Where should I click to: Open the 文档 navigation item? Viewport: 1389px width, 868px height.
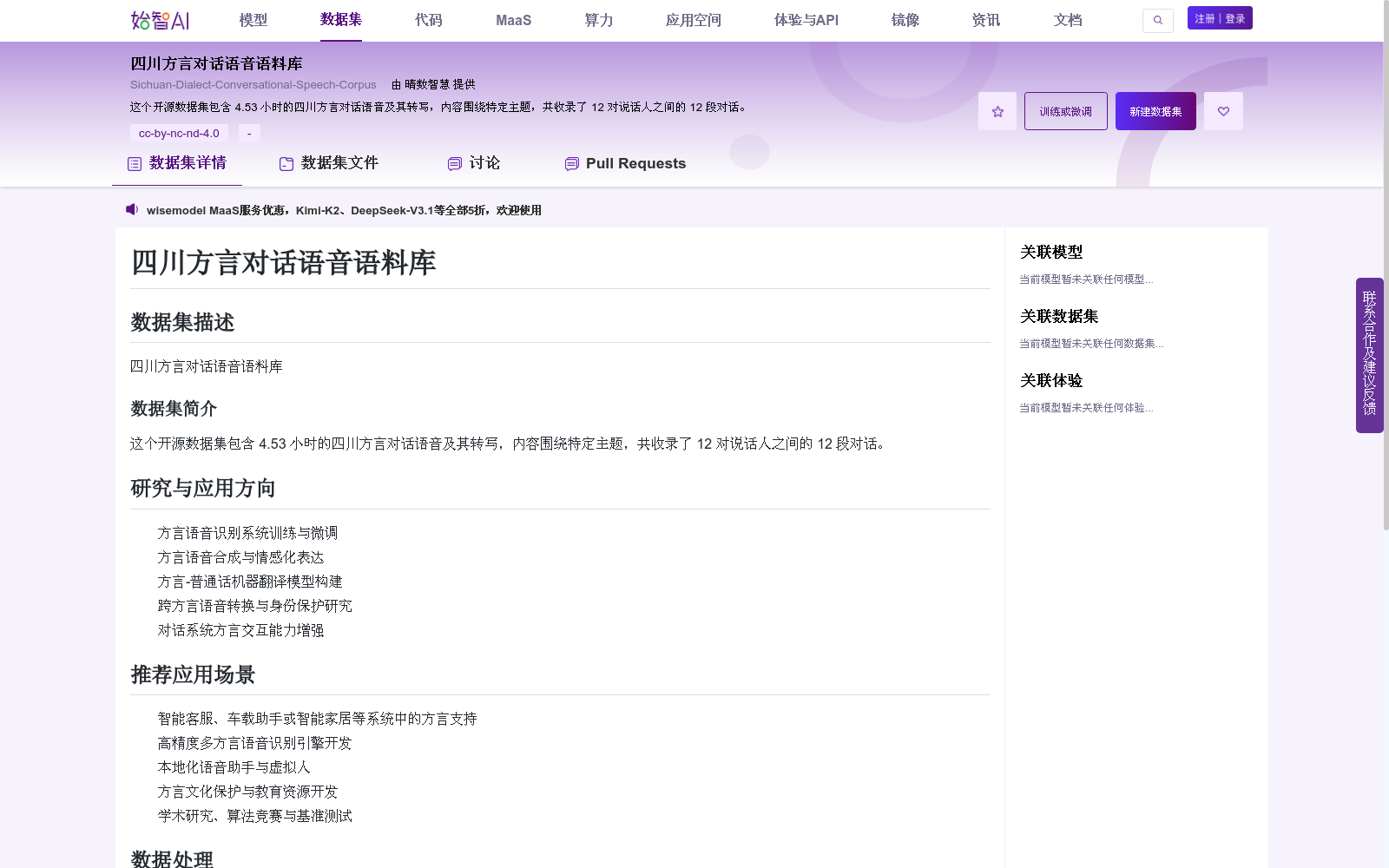[1067, 20]
